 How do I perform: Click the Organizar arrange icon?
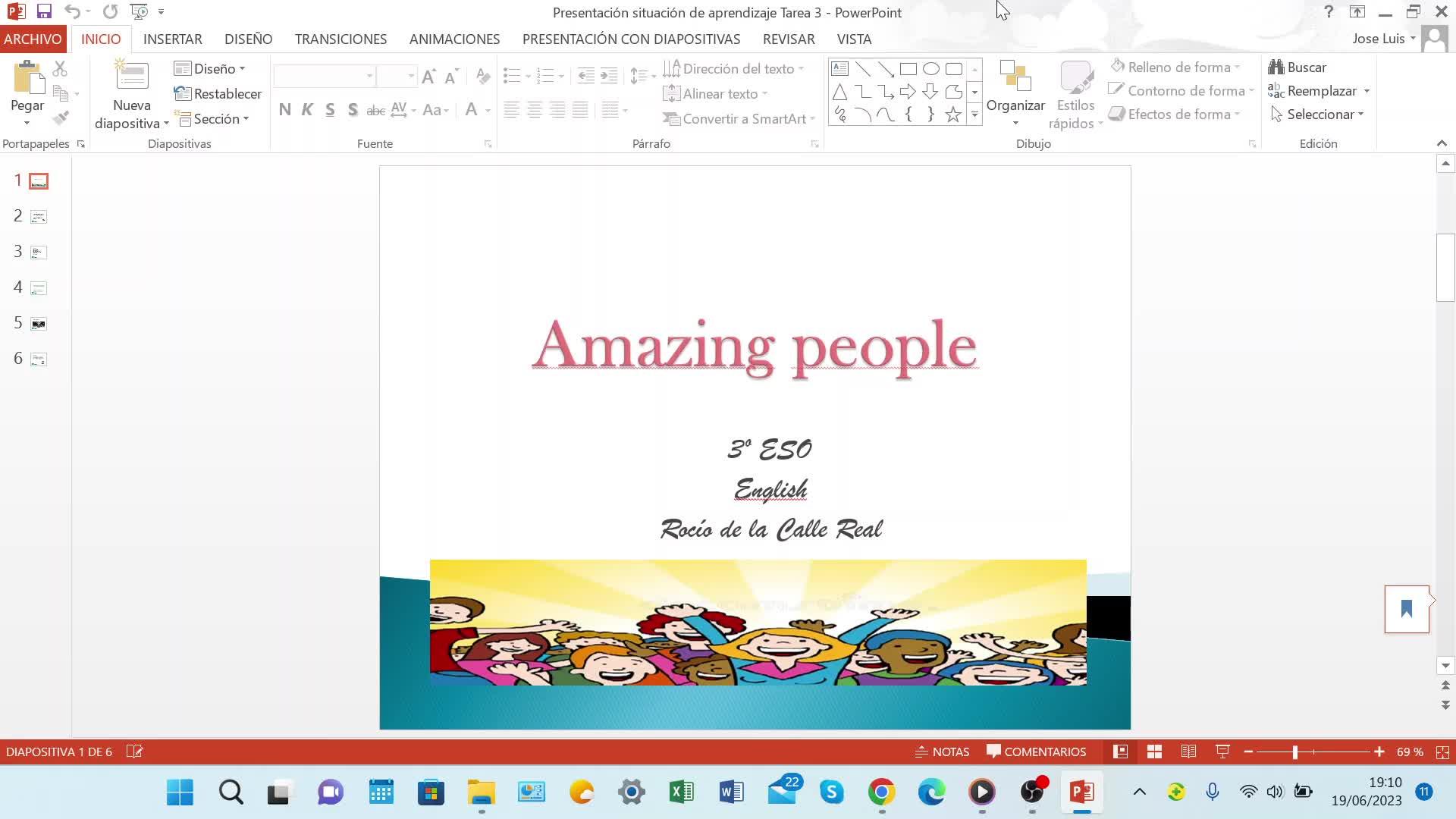(x=1015, y=77)
